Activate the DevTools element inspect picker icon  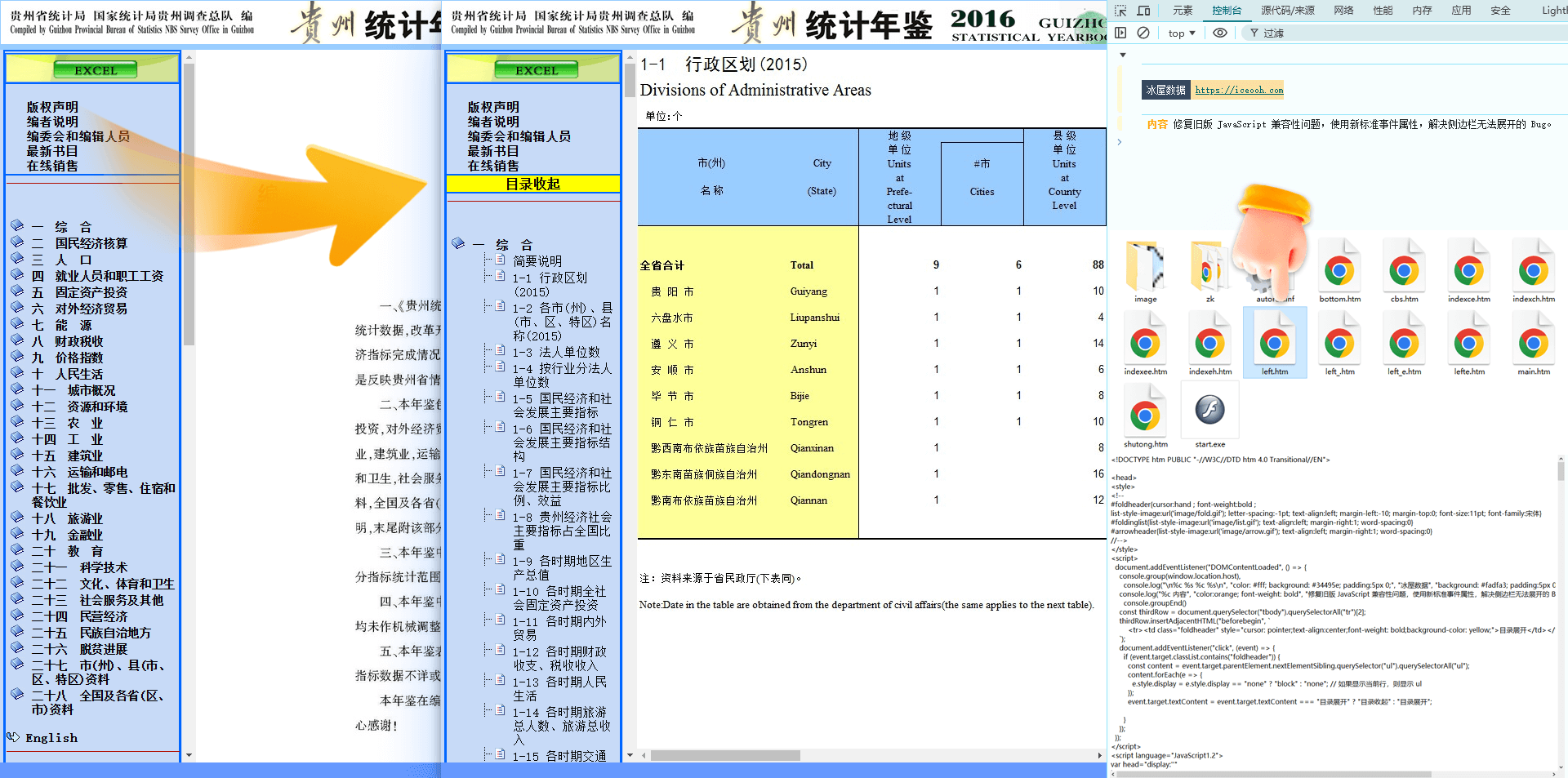[x=1120, y=11]
